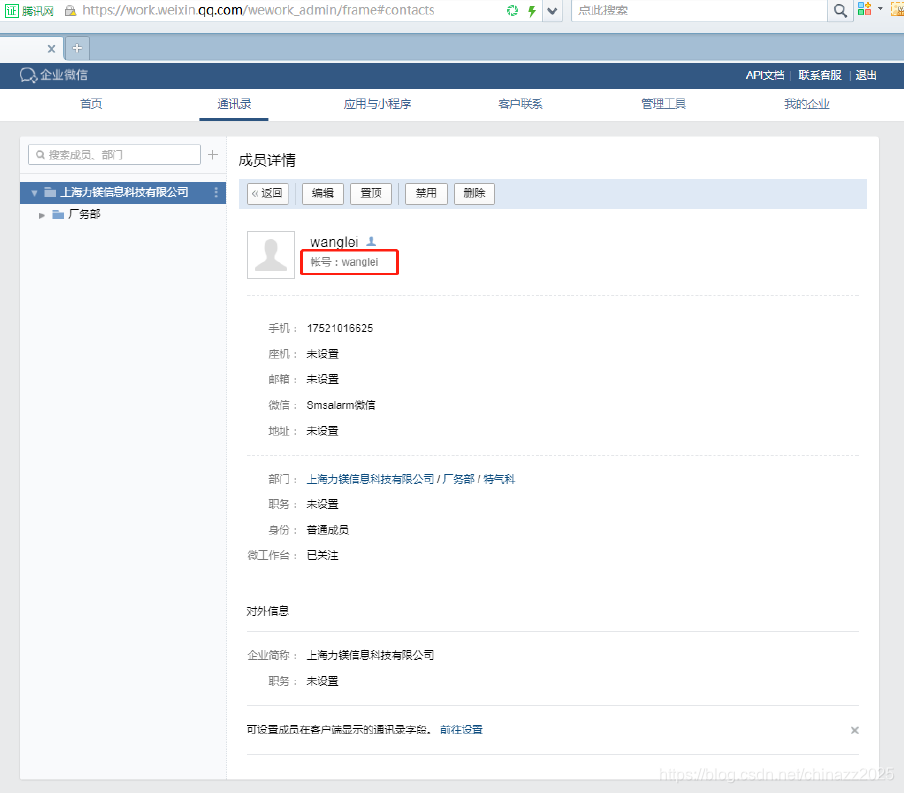Viewport: 904px width, 793px height.
Task: Click the 删除 button
Action: tap(474, 193)
